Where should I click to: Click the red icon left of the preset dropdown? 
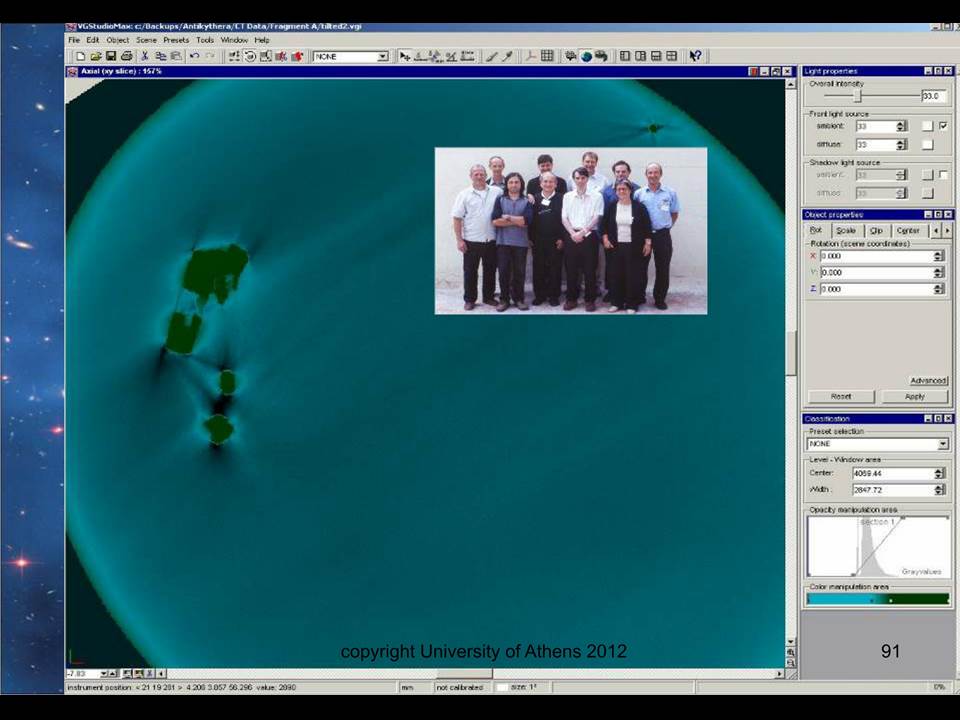[x=297, y=56]
